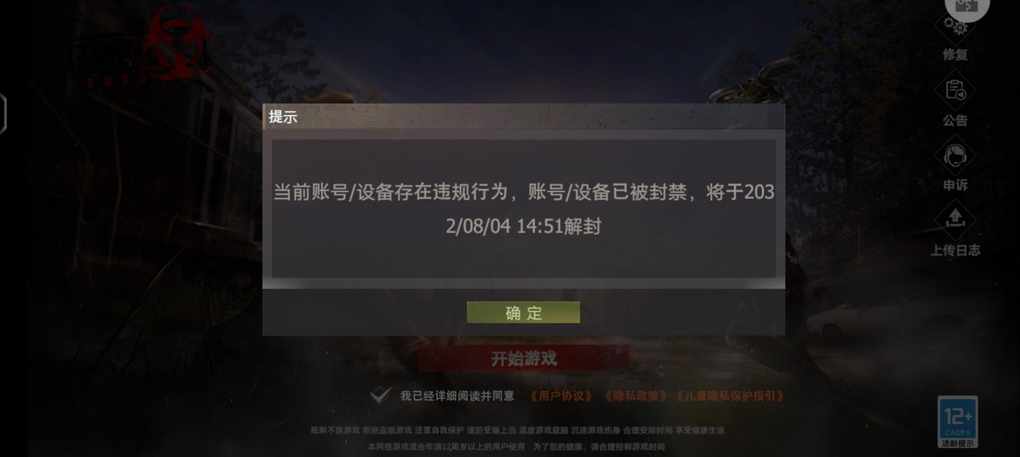Viewport: 1020px width, 457px height.
Task: Click the 我已经详细阅读并同意 label text
Action: tap(457, 396)
